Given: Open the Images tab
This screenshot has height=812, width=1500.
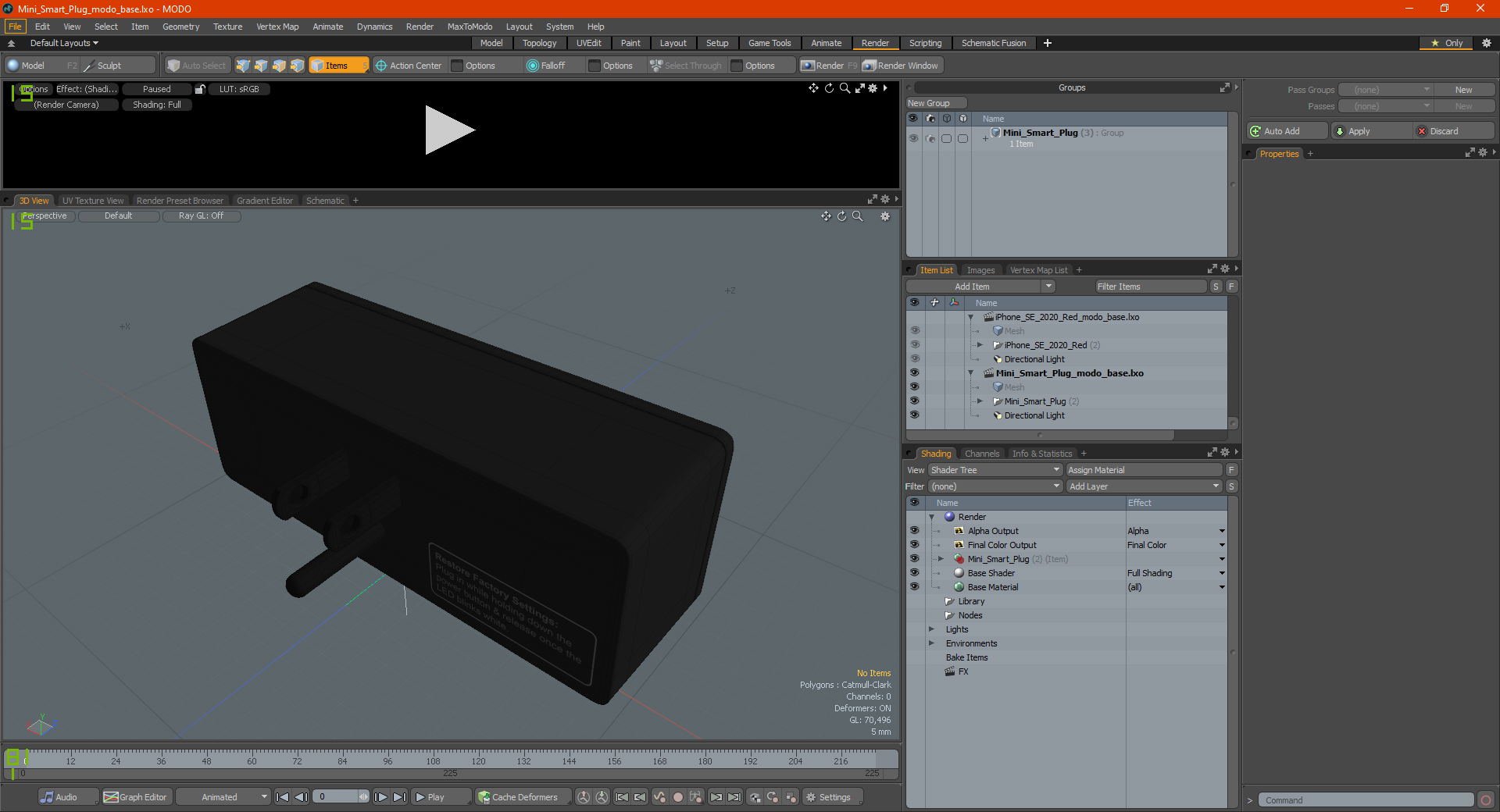Looking at the screenshot, I should click(980, 270).
